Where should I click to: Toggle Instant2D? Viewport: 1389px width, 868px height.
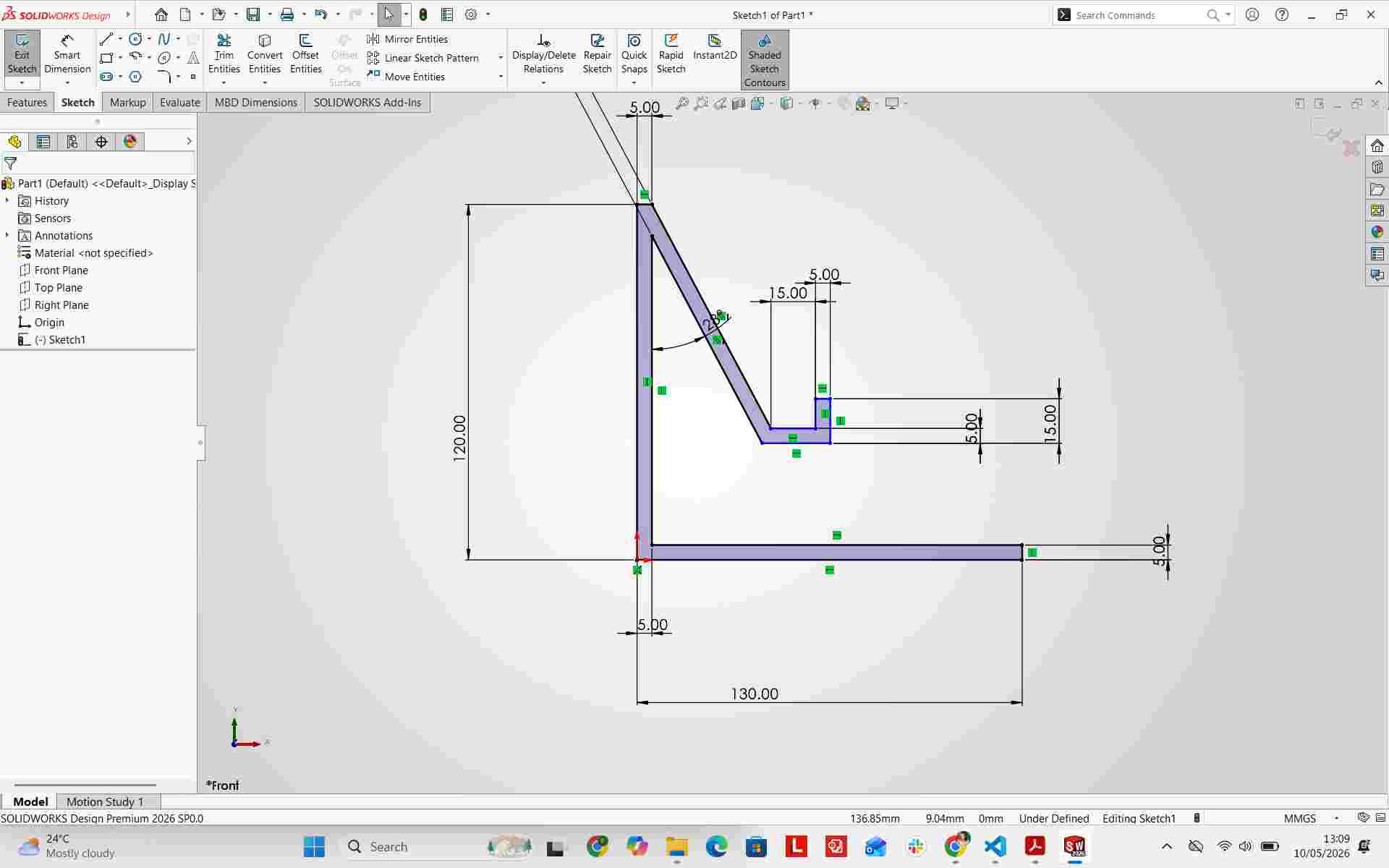click(715, 48)
